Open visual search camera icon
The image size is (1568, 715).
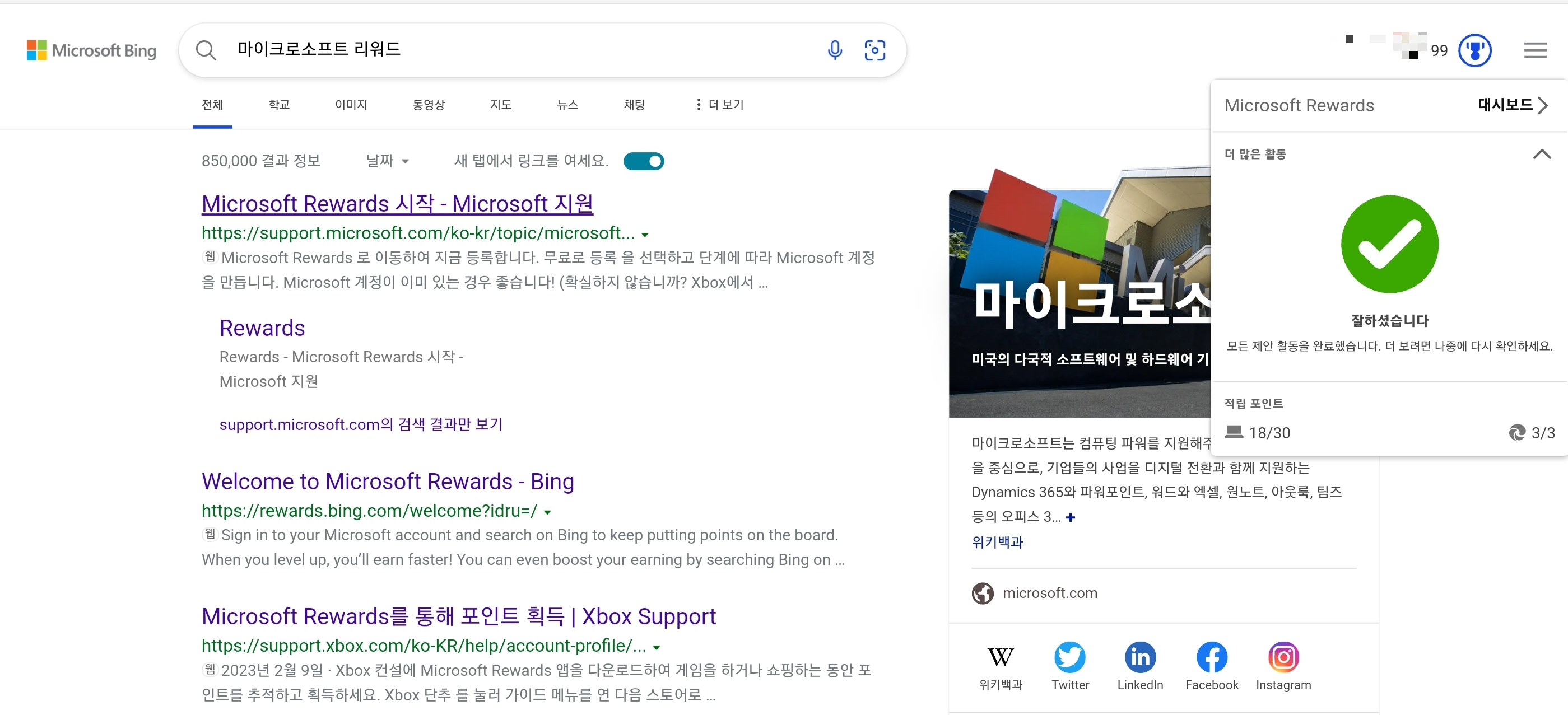click(874, 50)
